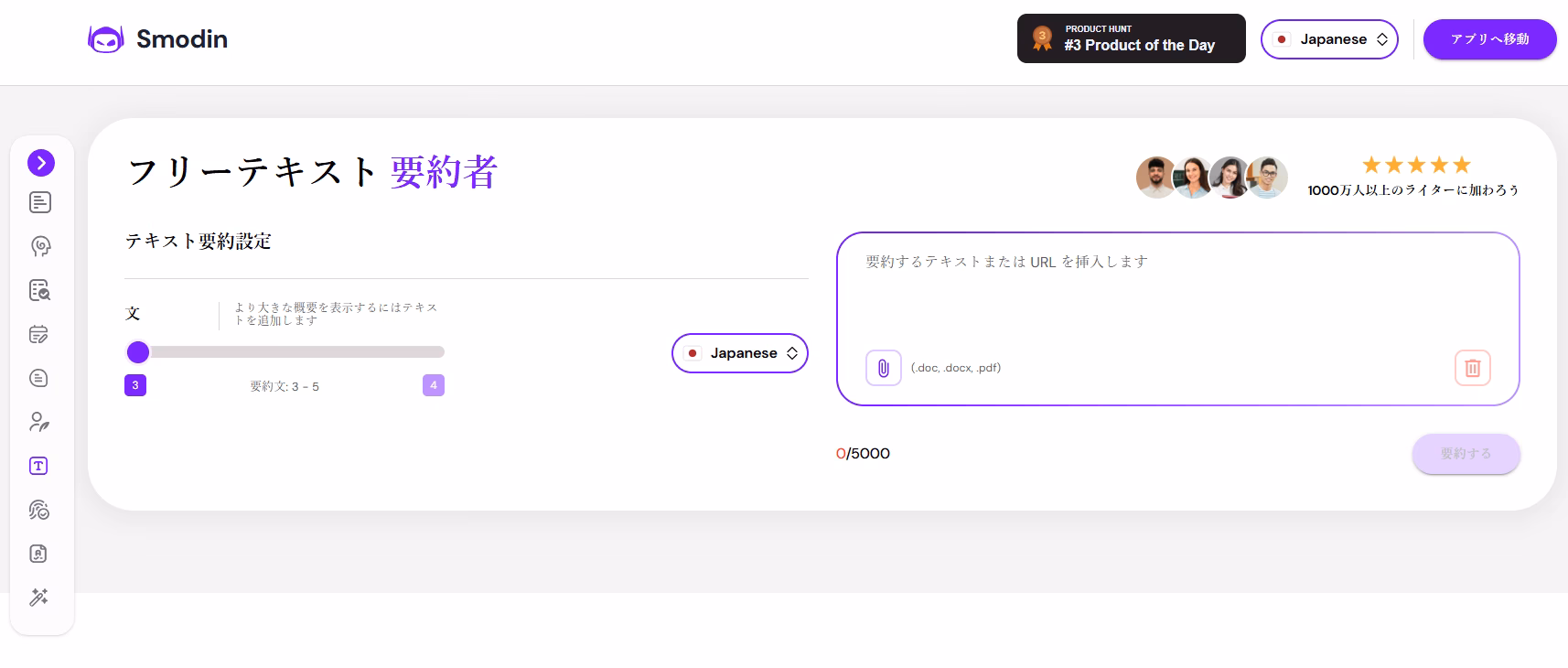1568x668 pixels.
Task: Open the chat bubble sidebar icon
Action: (x=38, y=378)
